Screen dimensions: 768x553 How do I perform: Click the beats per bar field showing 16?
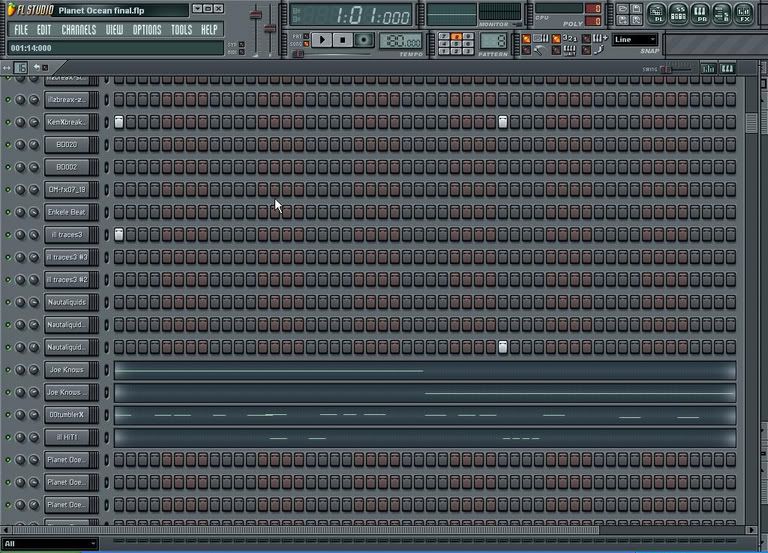tap(21, 68)
